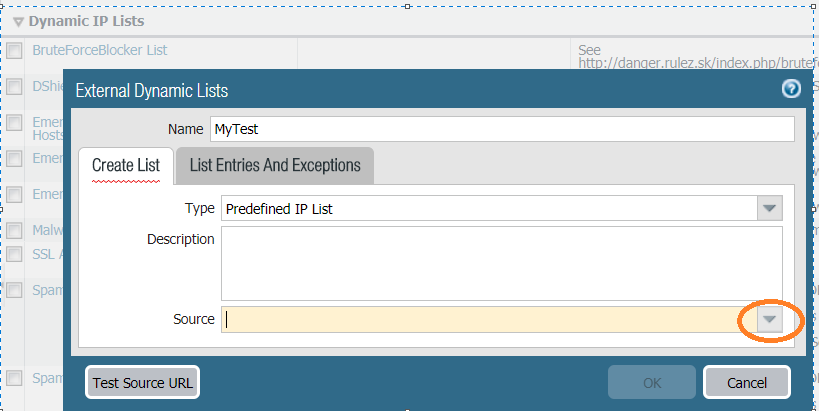Click the External Dynamic Lists title bar

(400, 90)
